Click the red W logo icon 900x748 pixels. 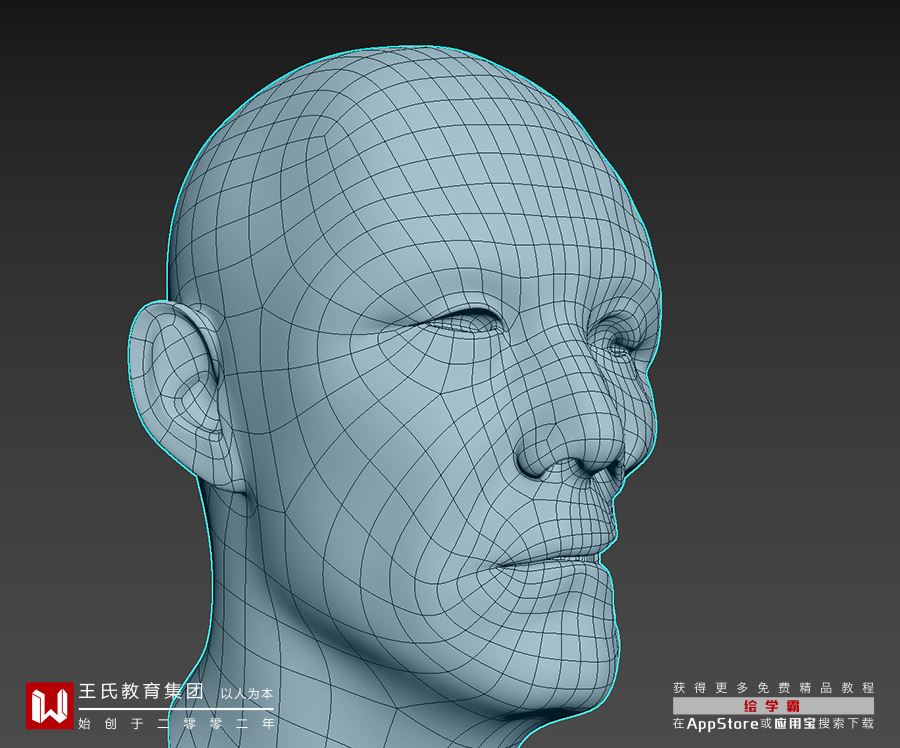(x=50, y=705)
